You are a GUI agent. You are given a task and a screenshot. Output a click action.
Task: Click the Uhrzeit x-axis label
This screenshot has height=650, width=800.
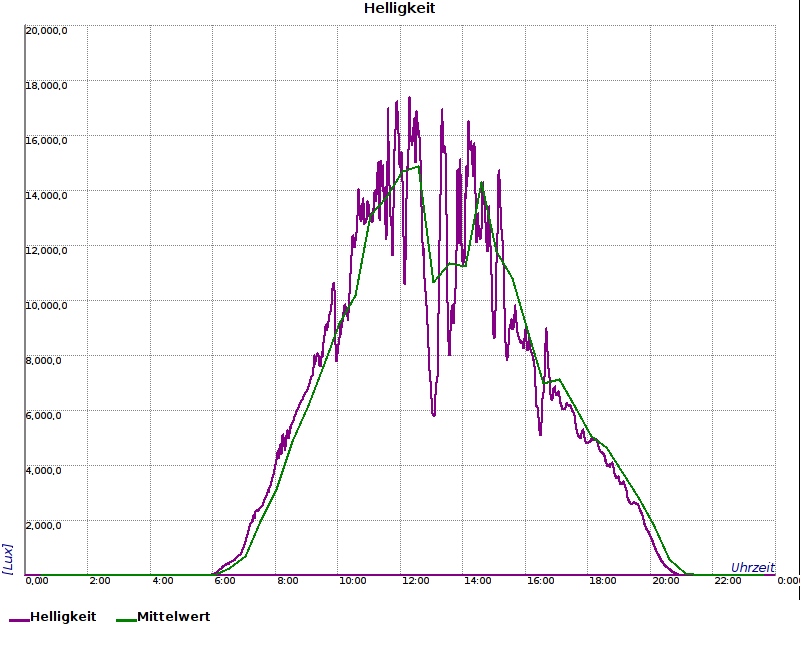click(x=753, y=567)
